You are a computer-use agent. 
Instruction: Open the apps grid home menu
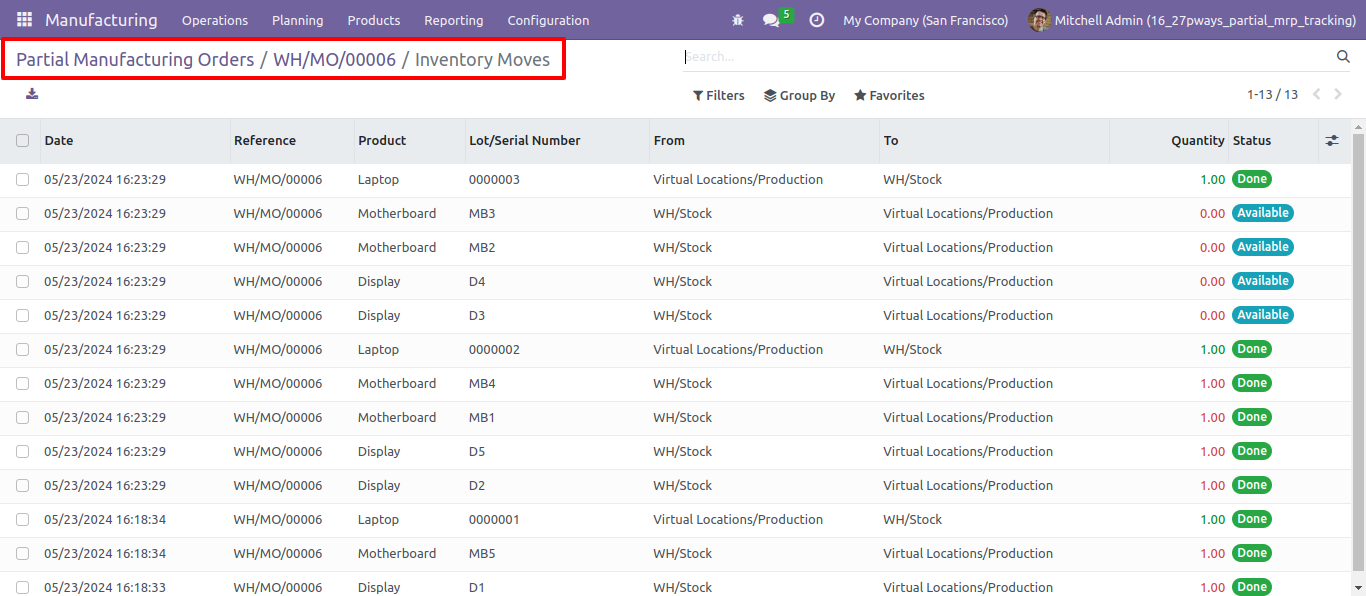[24, 20]
